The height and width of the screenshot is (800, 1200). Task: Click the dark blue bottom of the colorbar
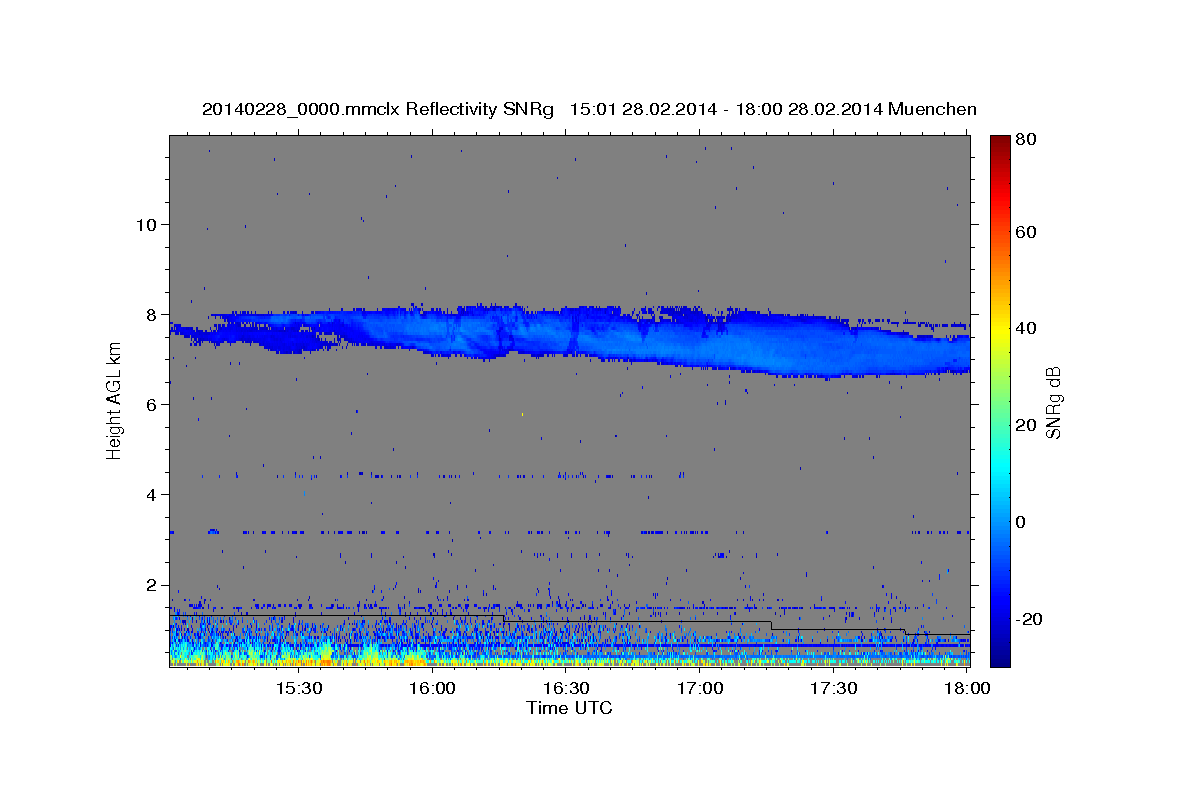(1000, 655)
